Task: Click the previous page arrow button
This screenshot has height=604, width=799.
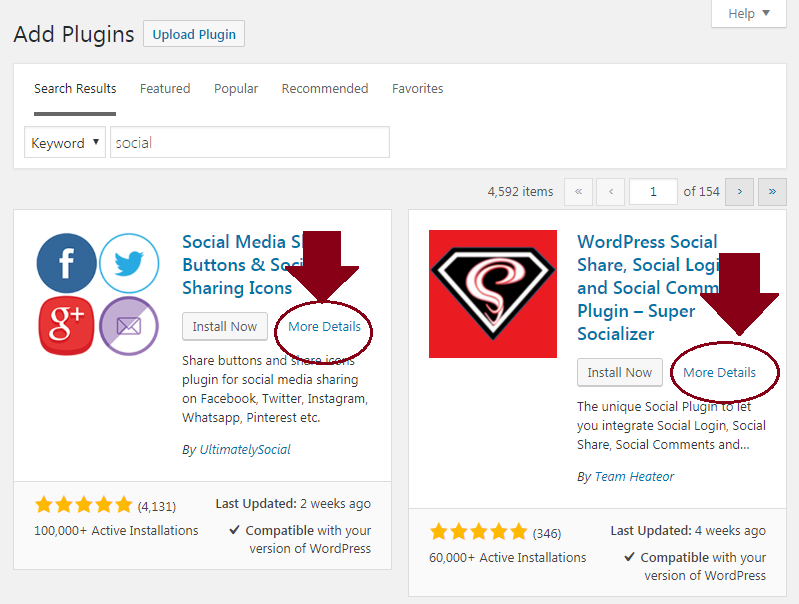Action: click(610, 191)
